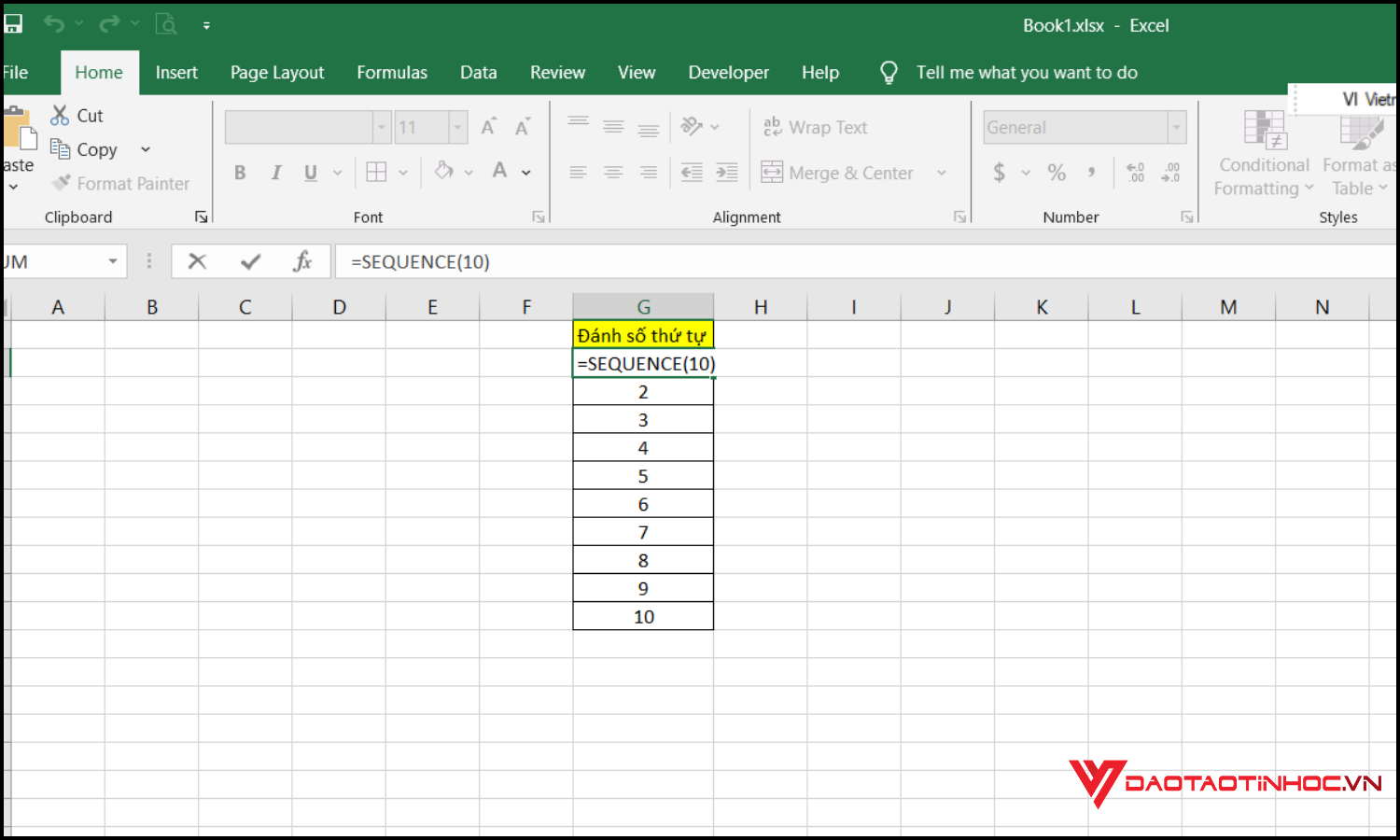This screenshot has height=840, width=1400.
Task: Click the Conditional Formatting button
Action: [1264, 154]
